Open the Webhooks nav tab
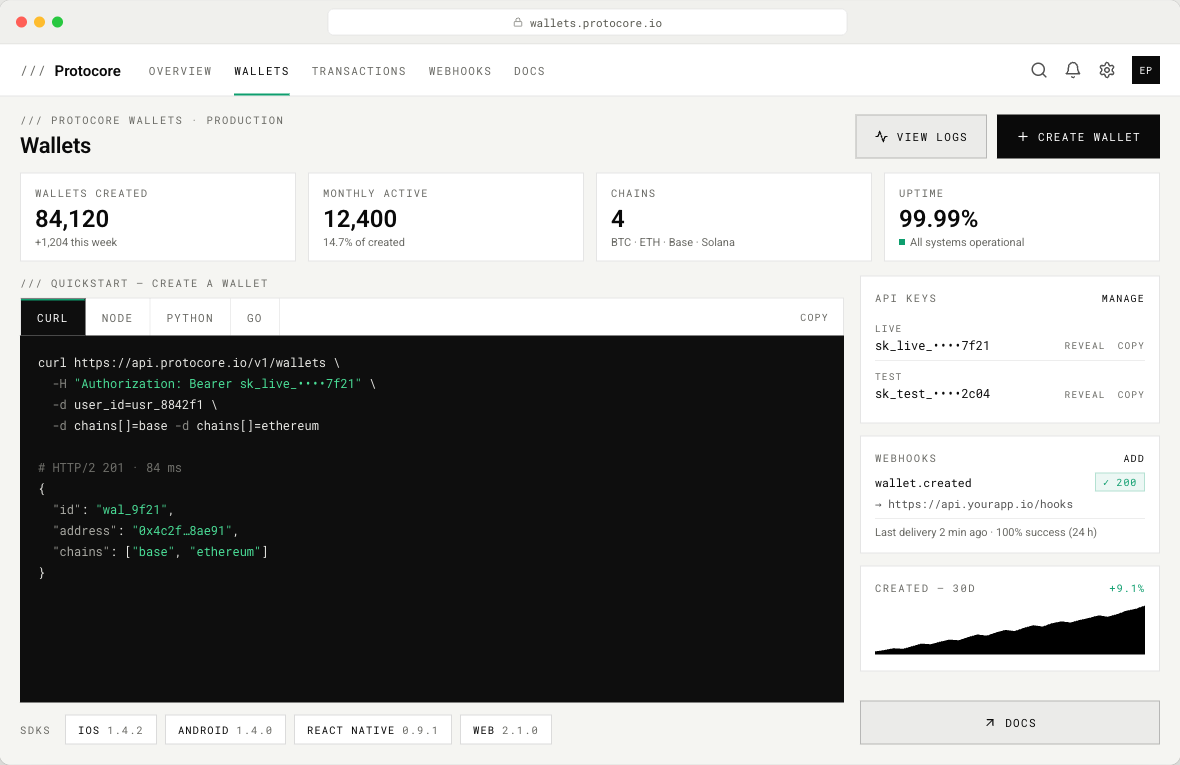Screen dimensions: 1180x765 pos(460,71)
